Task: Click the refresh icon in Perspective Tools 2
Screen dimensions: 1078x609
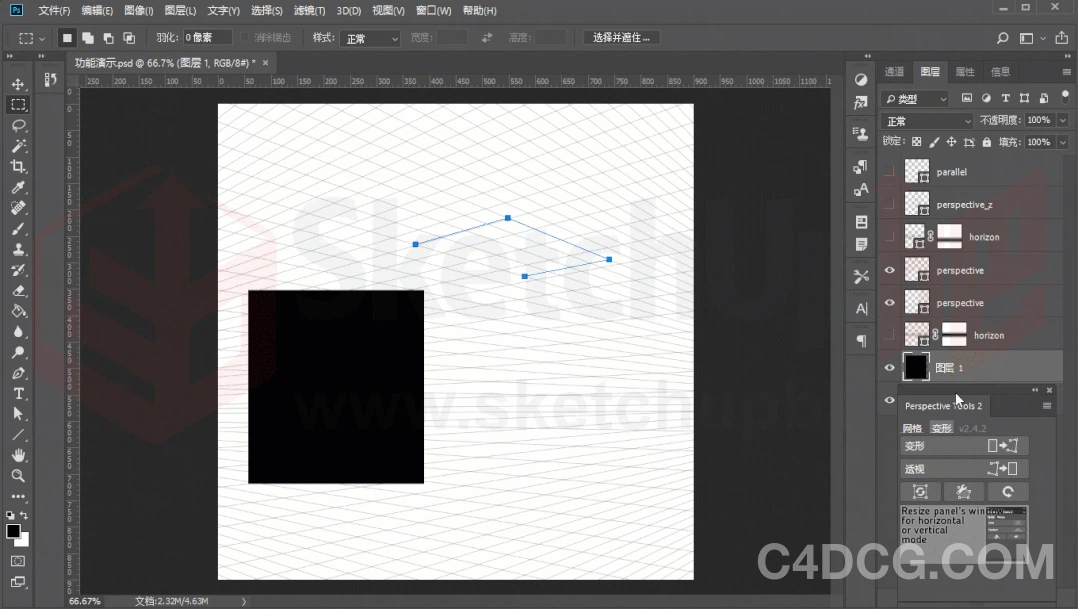Action: coord(1008,491)
